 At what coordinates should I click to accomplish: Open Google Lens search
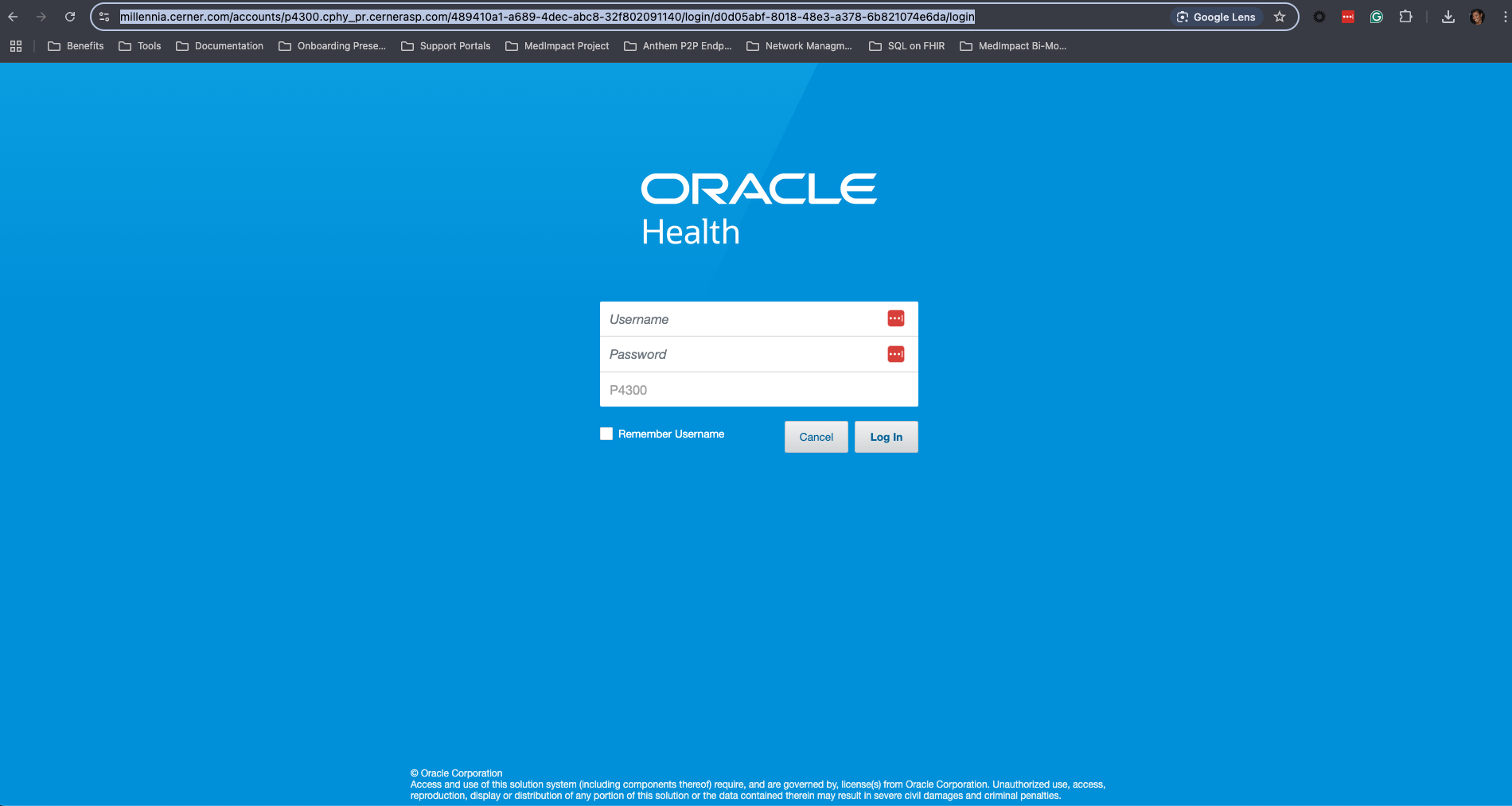1216,17
